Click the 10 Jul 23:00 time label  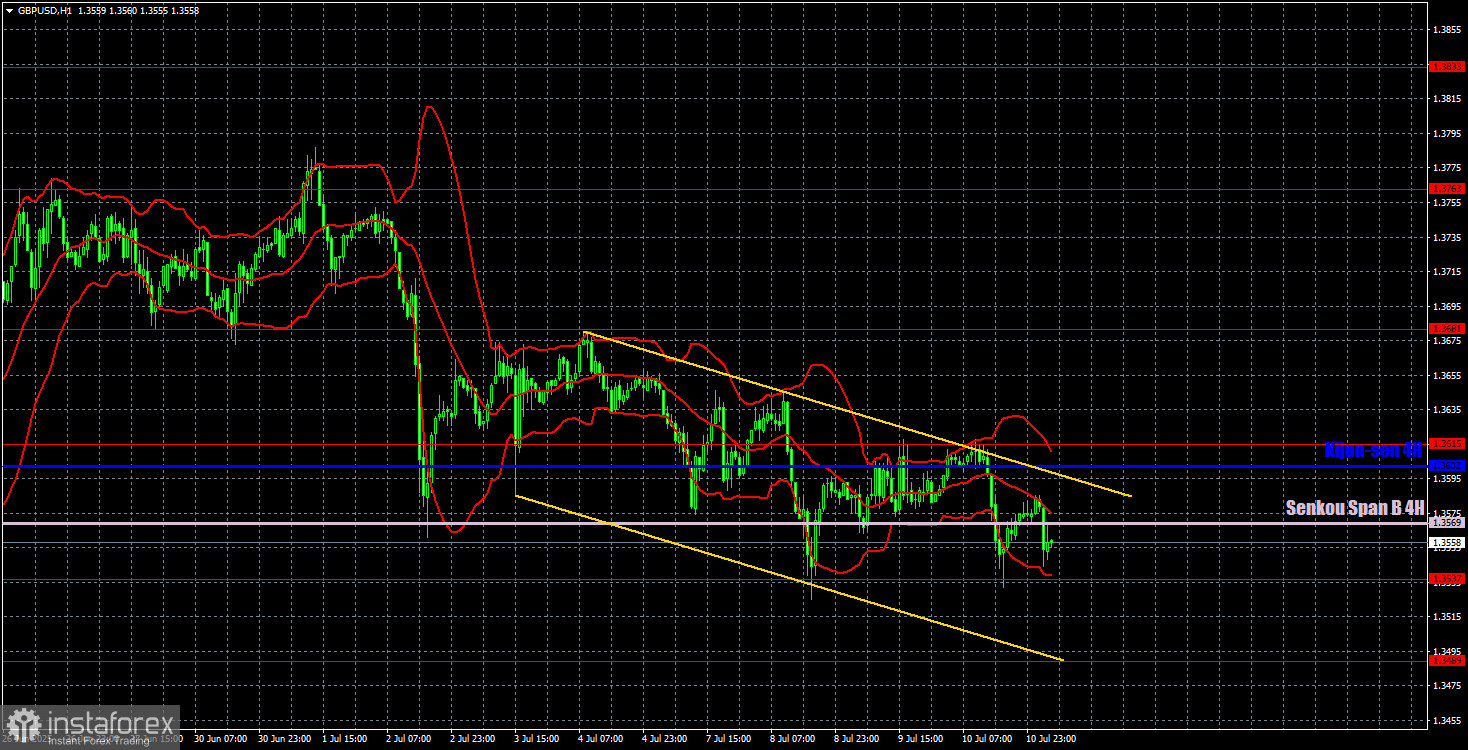pyautogui.click(x=1050, y=739)
